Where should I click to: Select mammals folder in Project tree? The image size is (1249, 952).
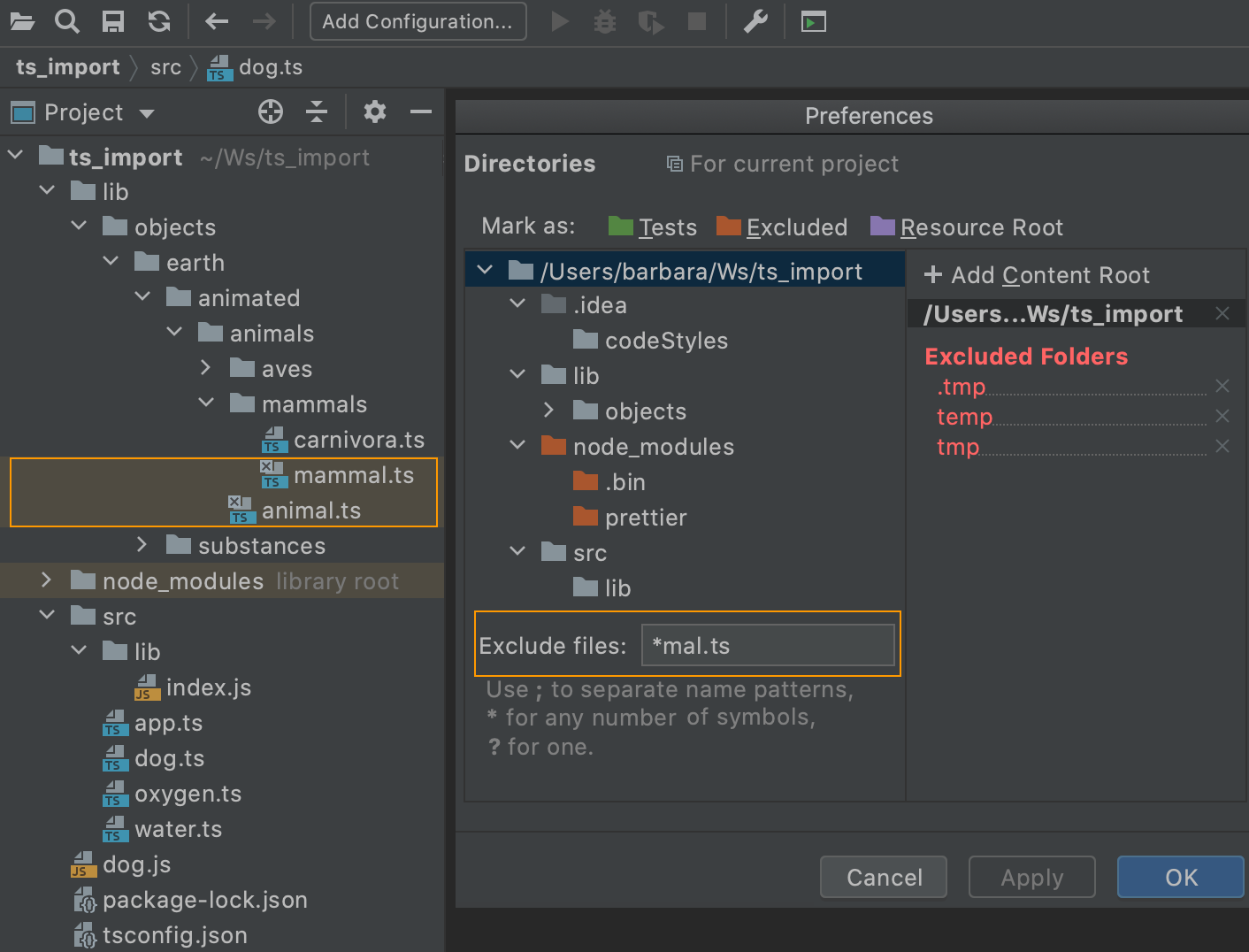pos(298,404)
